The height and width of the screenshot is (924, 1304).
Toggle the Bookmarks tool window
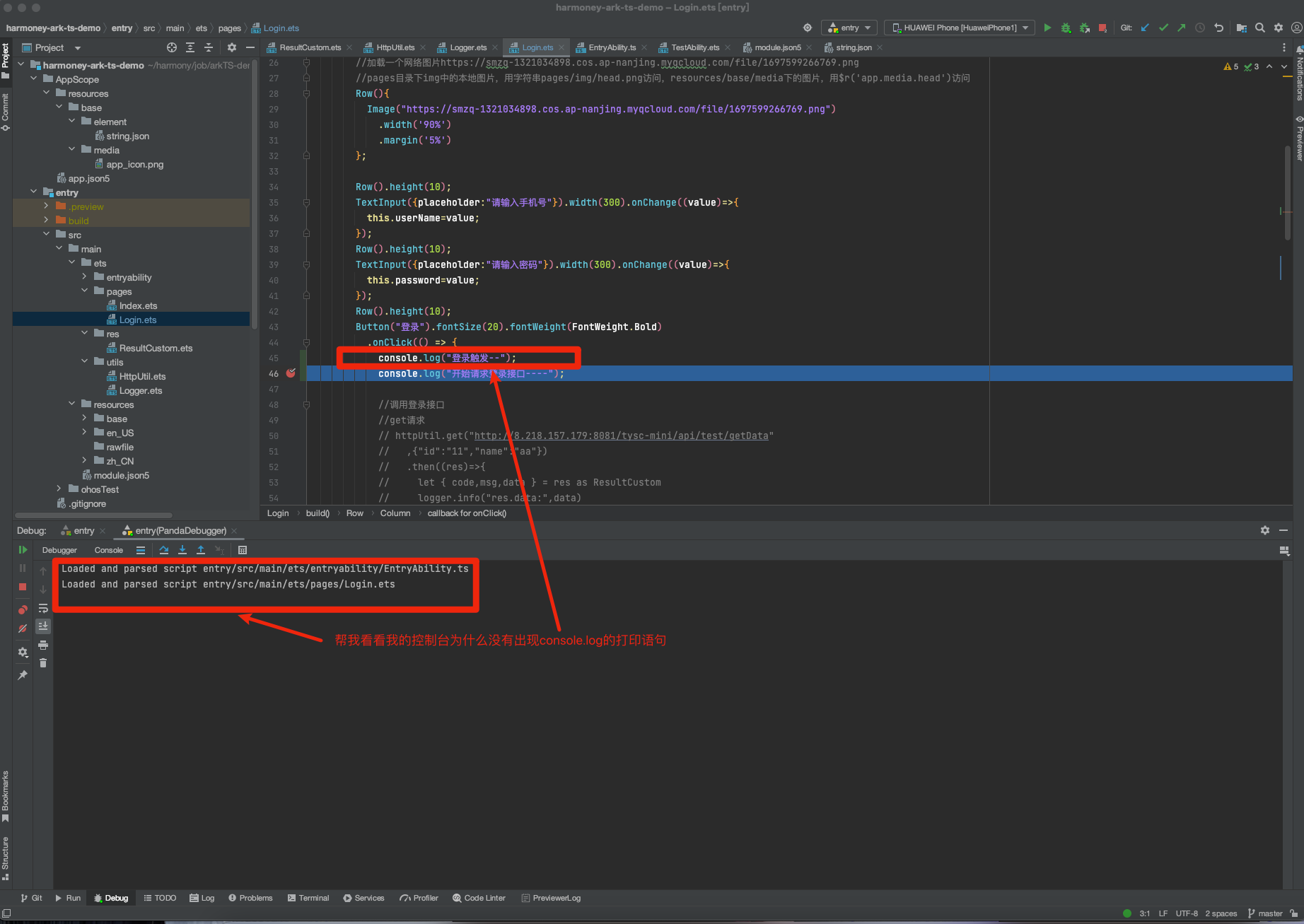tap(5, 796)
